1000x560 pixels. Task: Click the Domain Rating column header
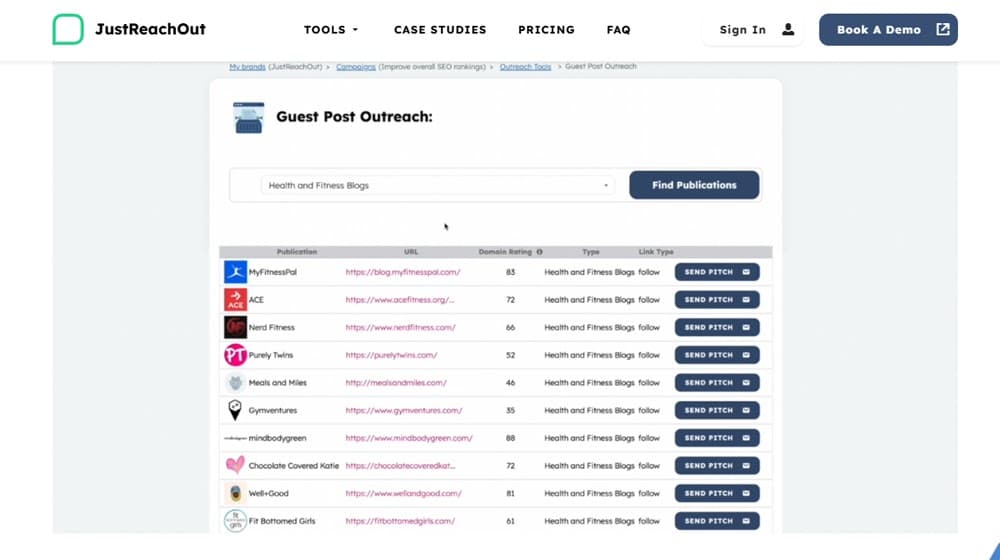click(504, 252)
